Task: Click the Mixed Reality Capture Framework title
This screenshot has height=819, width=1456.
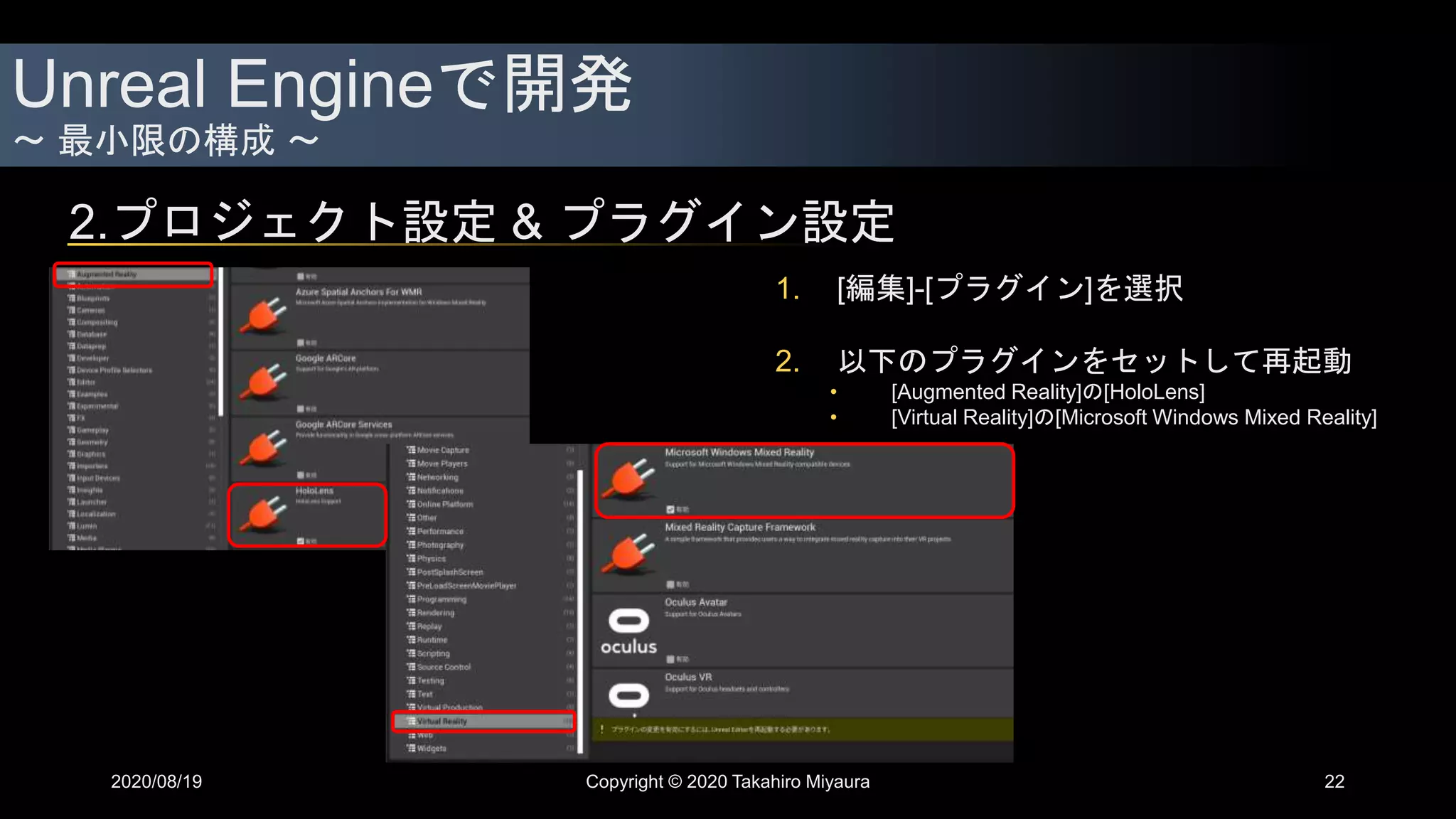Action: click(740, 528)
